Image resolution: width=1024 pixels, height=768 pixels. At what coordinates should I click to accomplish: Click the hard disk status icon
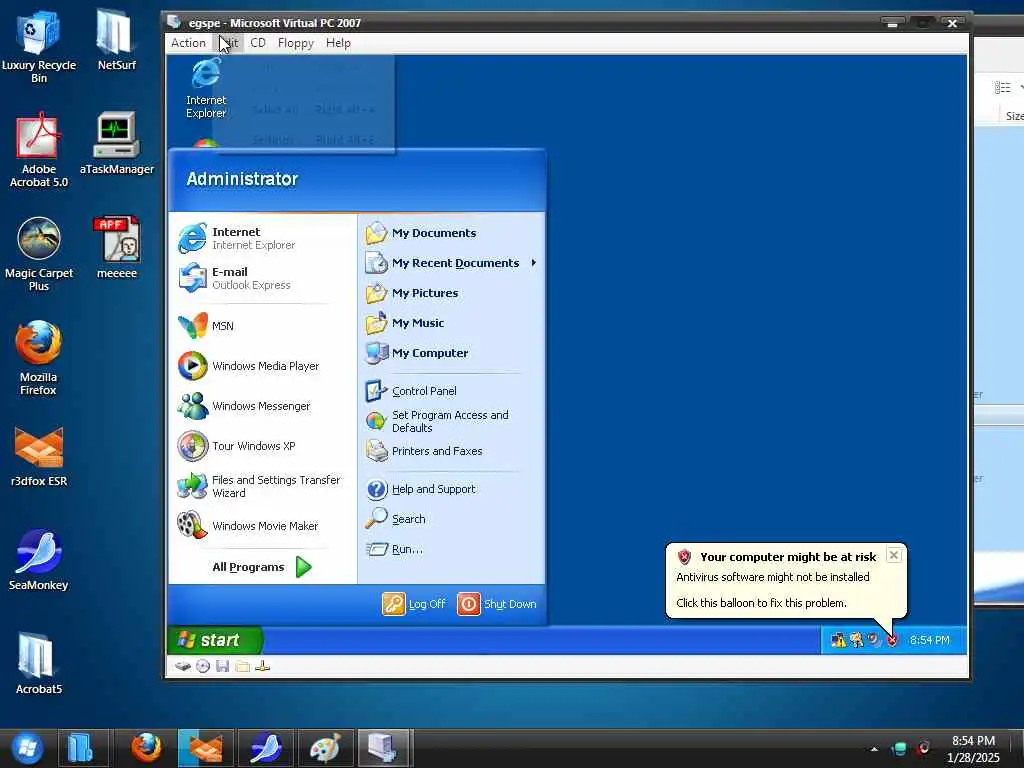pyautogui.click(x=183, y=666)
